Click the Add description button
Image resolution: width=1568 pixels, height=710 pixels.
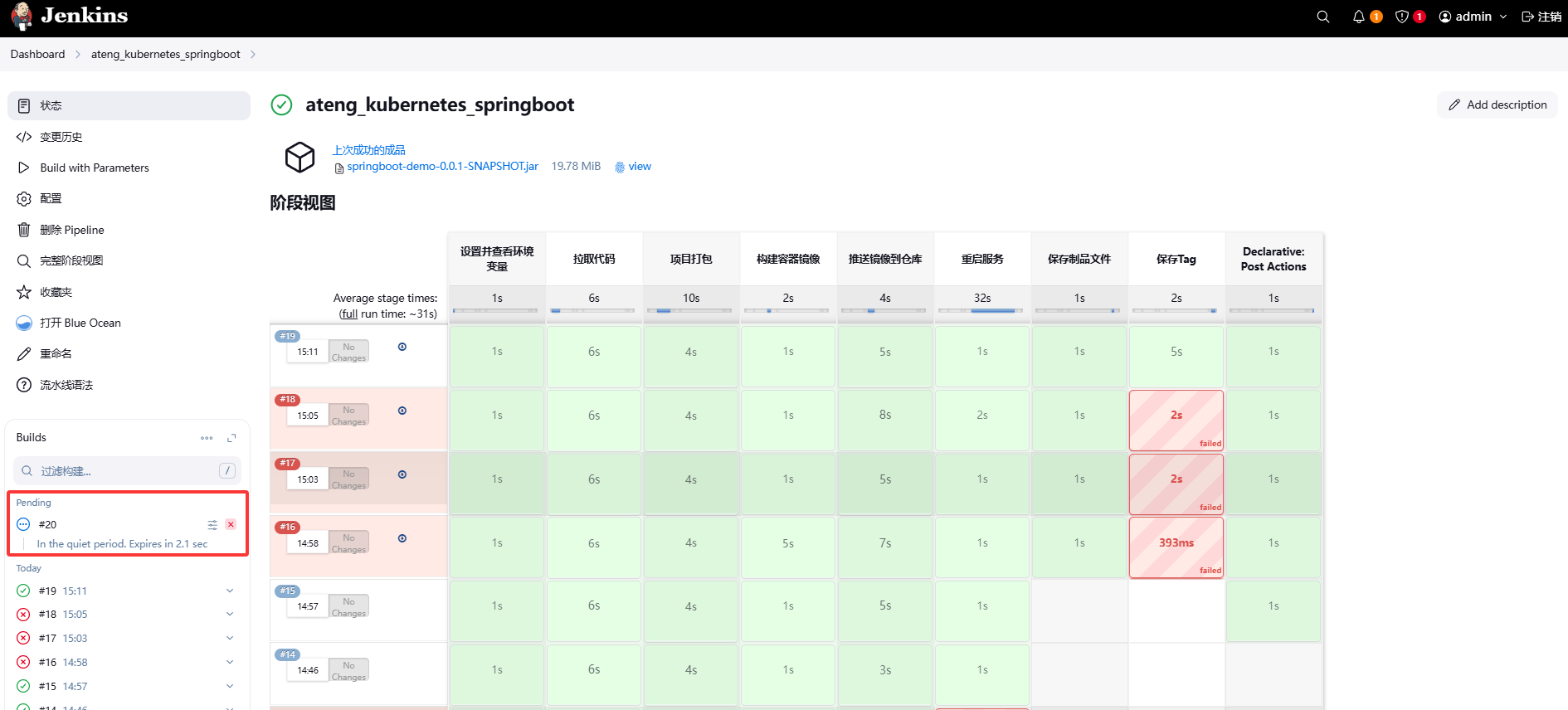click(1497, 105)
